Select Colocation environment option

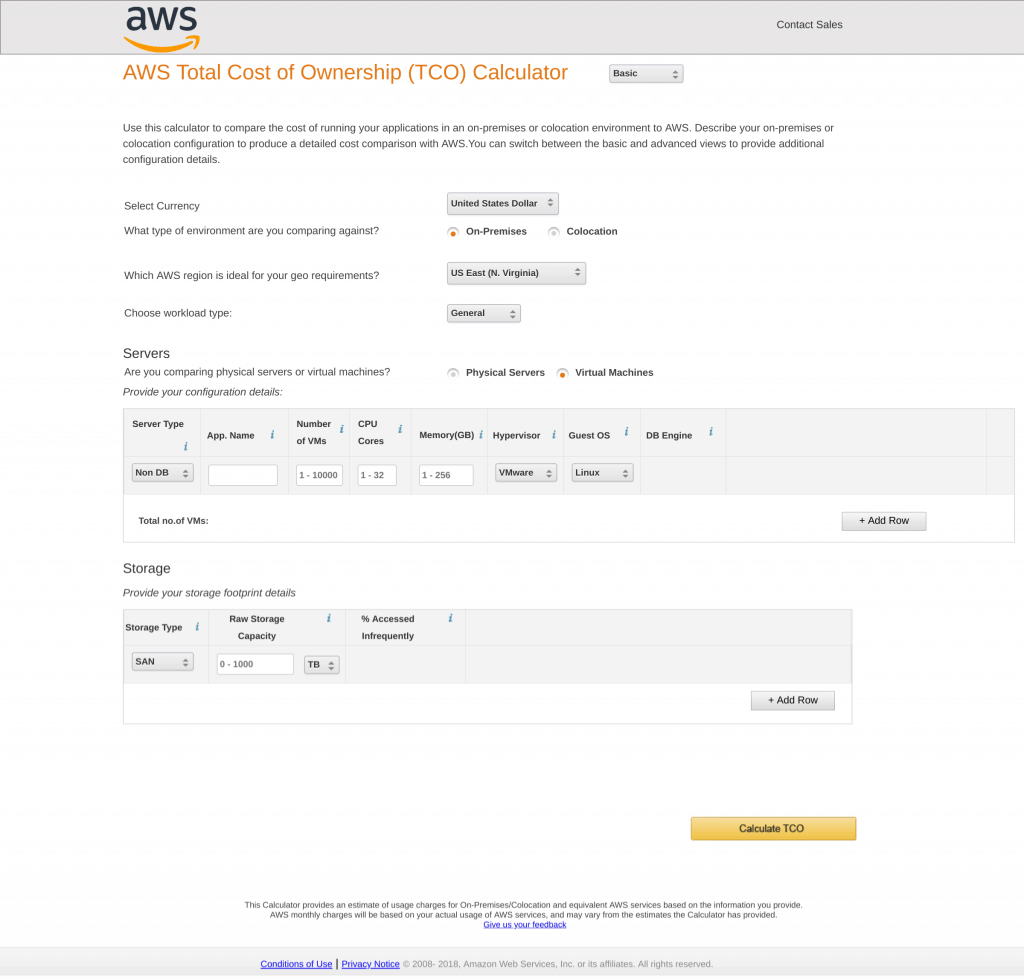point(554,232)
